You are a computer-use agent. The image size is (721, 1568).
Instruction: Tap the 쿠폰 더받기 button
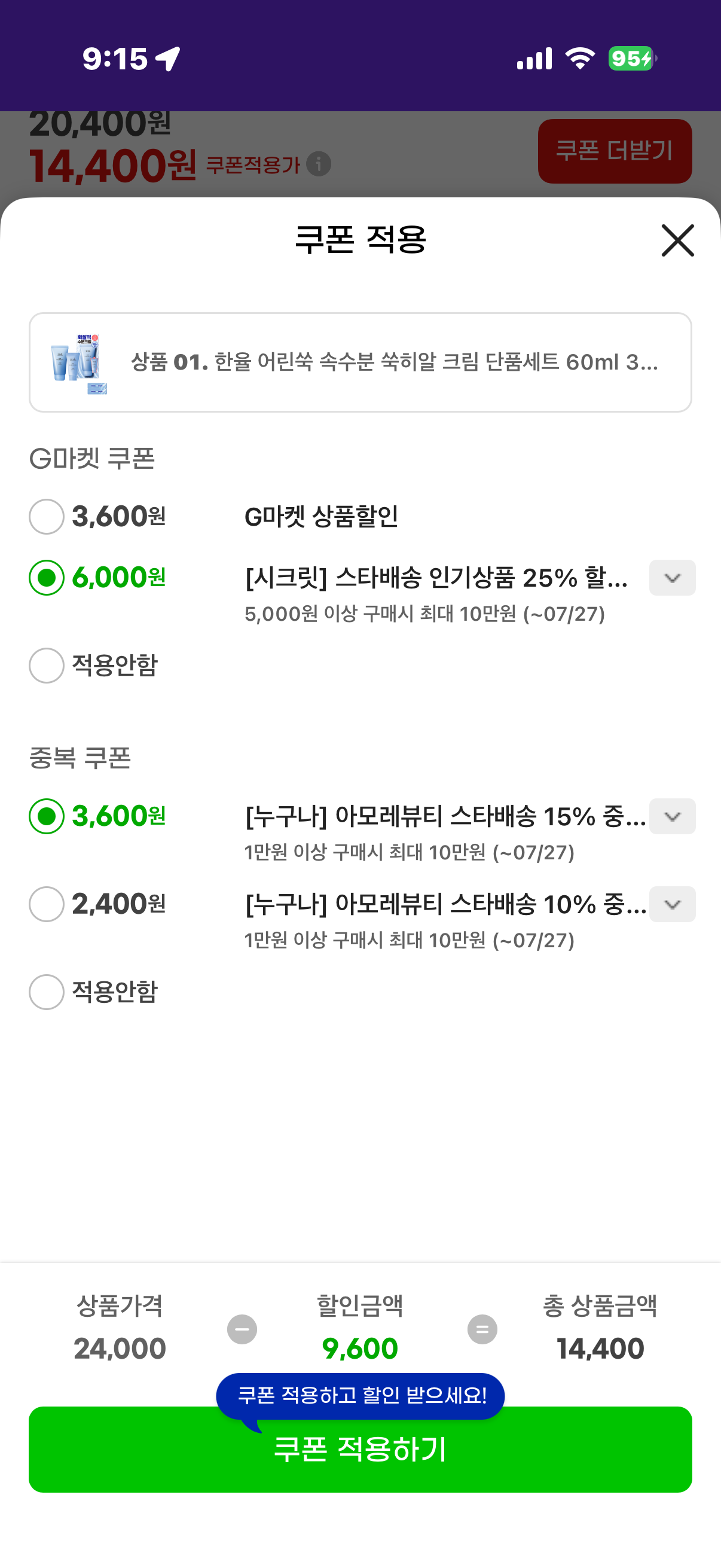click(615, 151)
